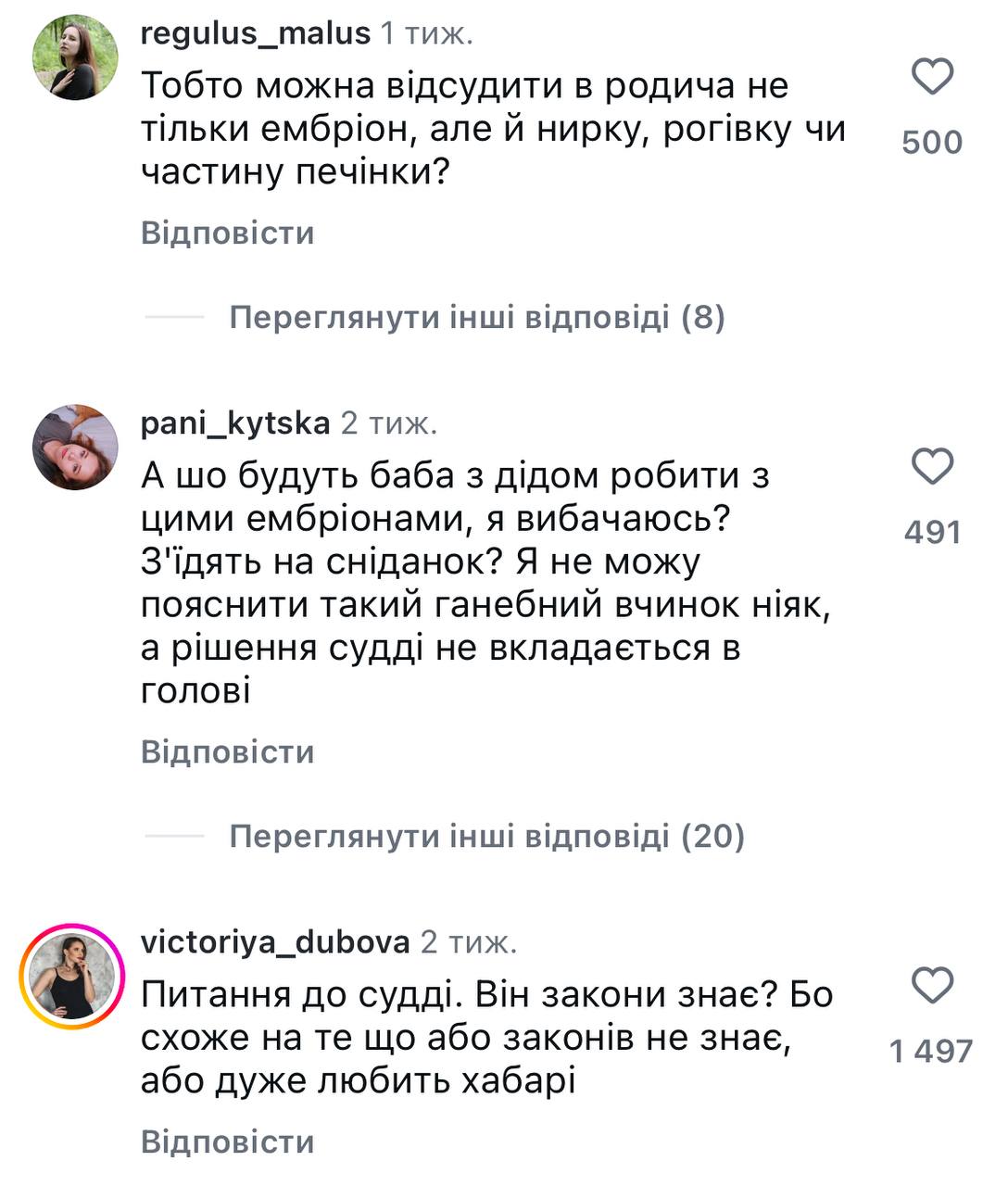Screen dimensions: 1008x1186
Task: Reply to the victoriya_dubova comment
Action: click(x=227, y=1142)
